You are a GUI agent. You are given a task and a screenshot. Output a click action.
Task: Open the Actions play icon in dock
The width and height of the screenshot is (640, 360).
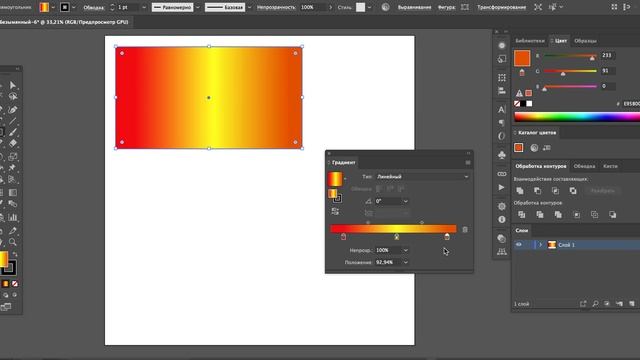pyautogui.click(x=502, y=187)
